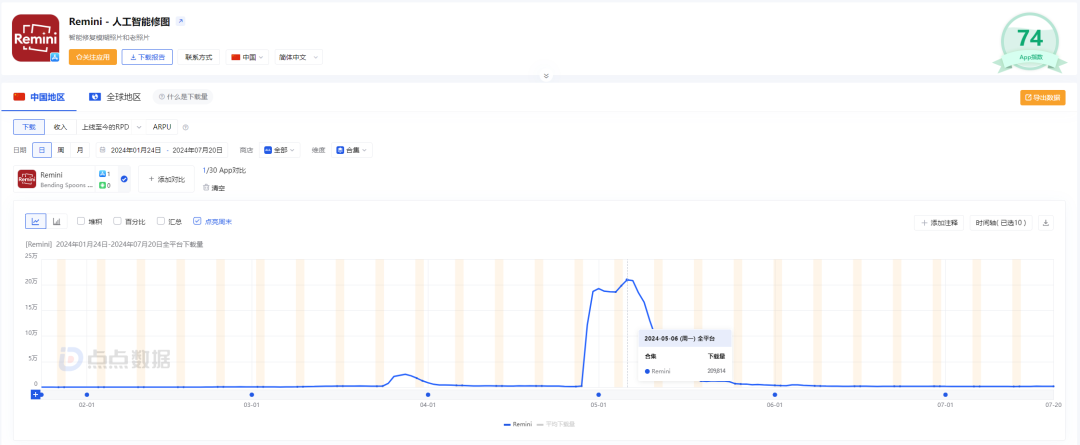Click the green Android icon in the Remini card

click(x=102, y=185)
